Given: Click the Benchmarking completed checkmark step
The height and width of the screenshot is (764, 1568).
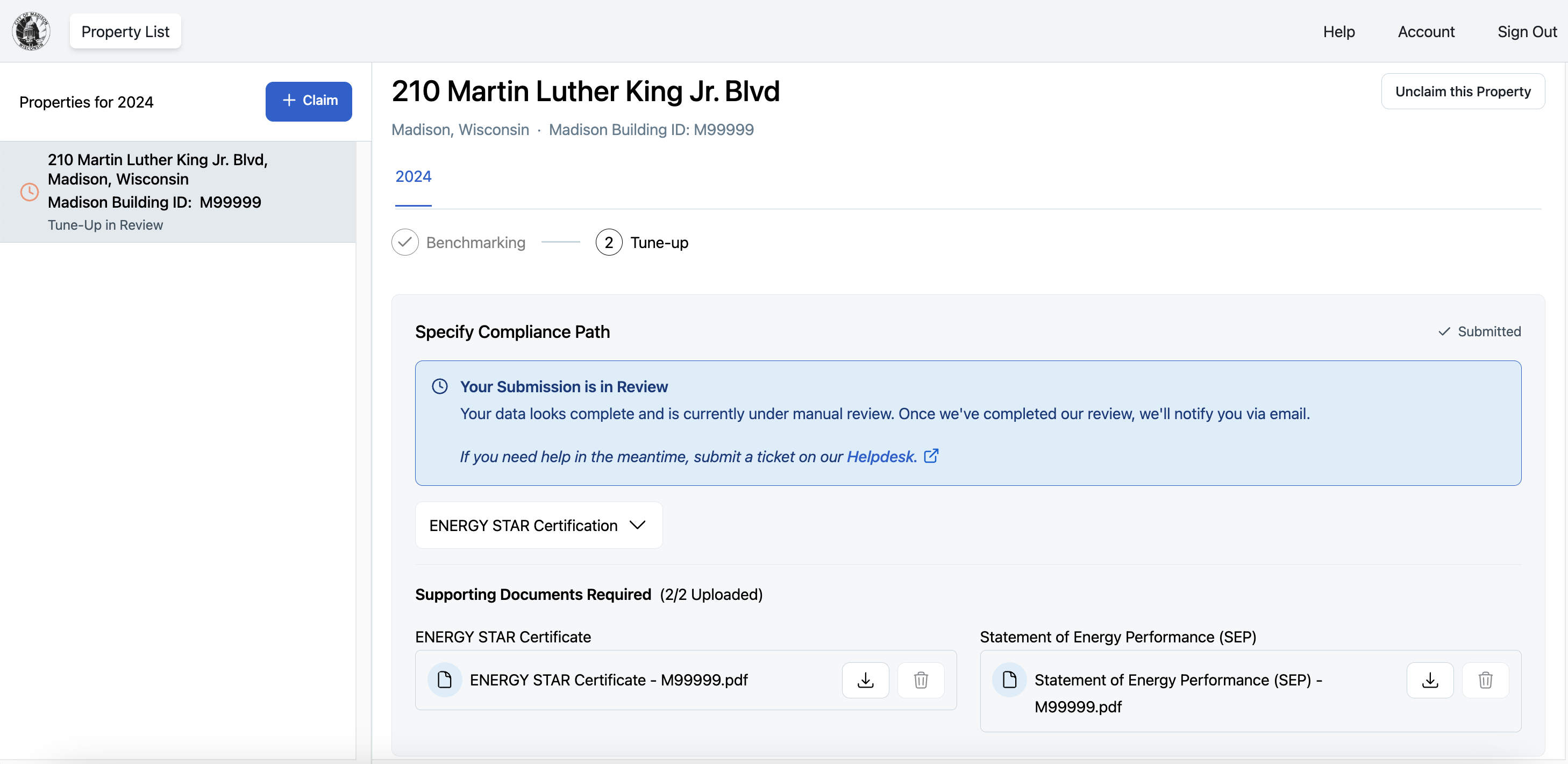Looking at the screenshot, I should tap(405, 243).
